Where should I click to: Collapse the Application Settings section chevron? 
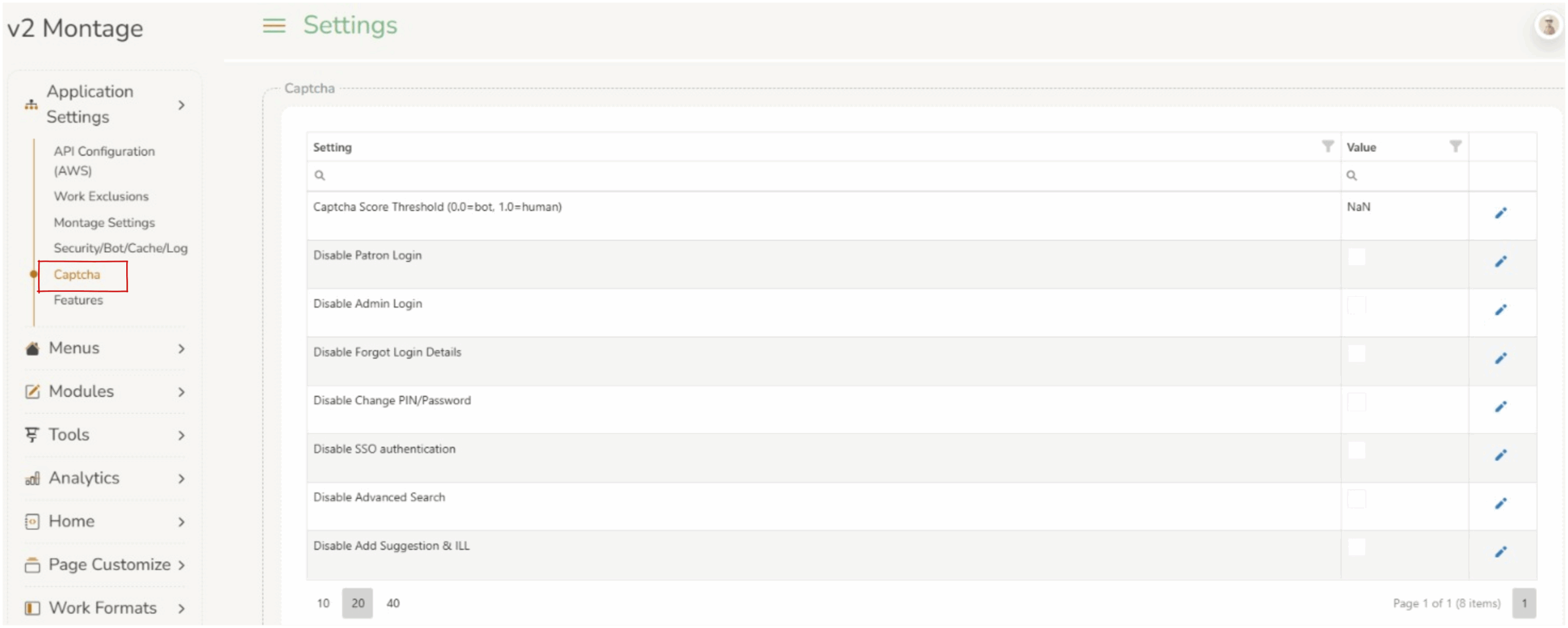(181, 105)
